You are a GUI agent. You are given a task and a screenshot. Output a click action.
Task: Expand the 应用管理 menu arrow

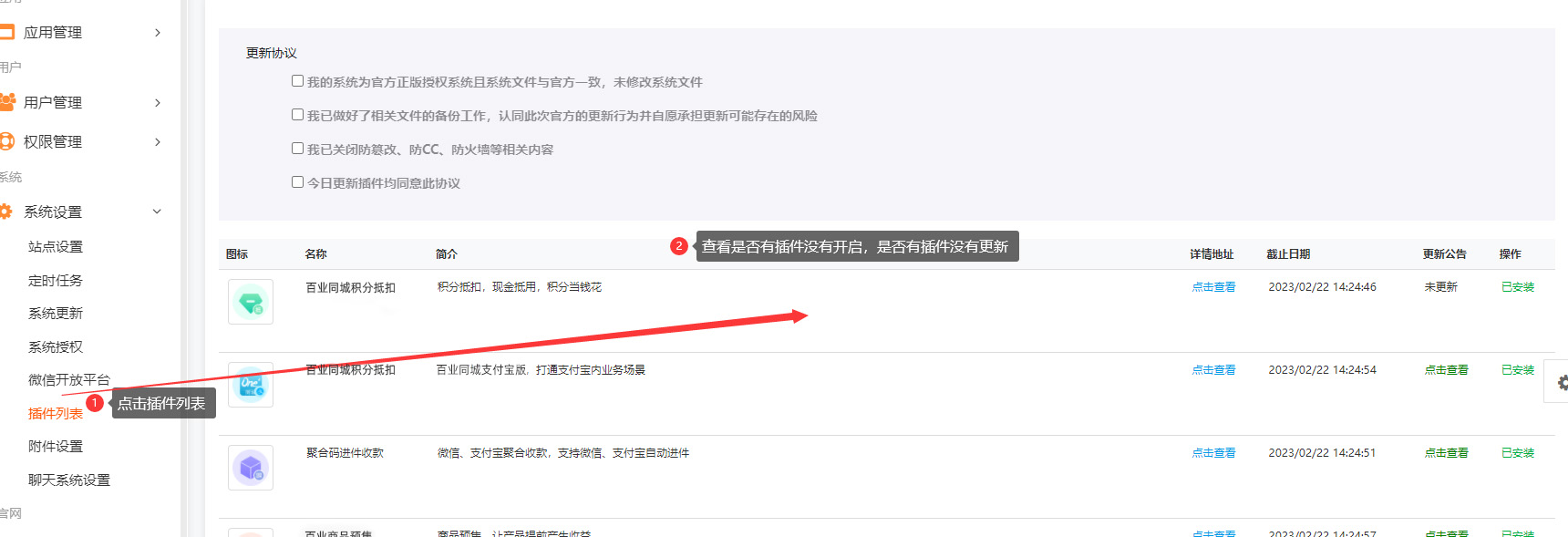pos(158,33)
